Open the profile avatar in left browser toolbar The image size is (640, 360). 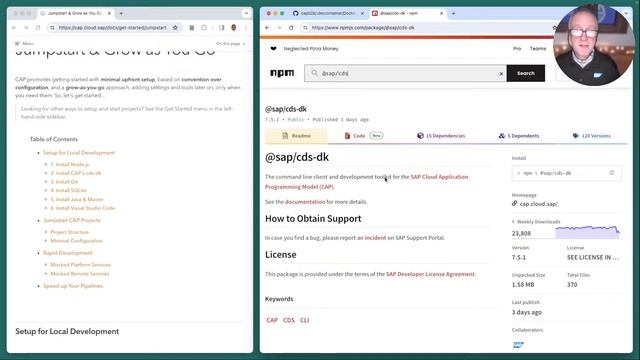click(233, 28)
